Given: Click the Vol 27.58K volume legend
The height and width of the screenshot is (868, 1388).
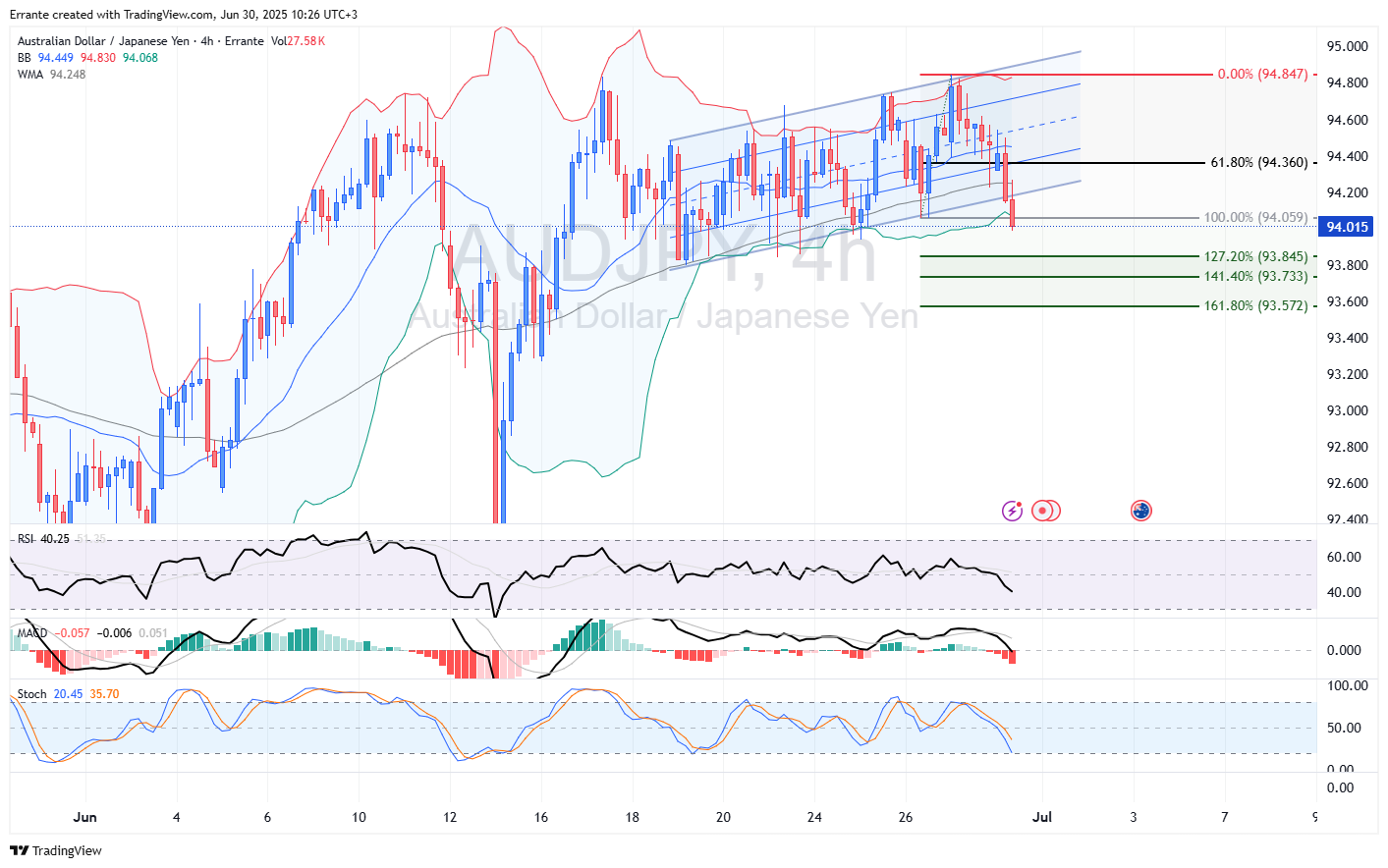Looking at the screenshot, I should tap(298, 41).
